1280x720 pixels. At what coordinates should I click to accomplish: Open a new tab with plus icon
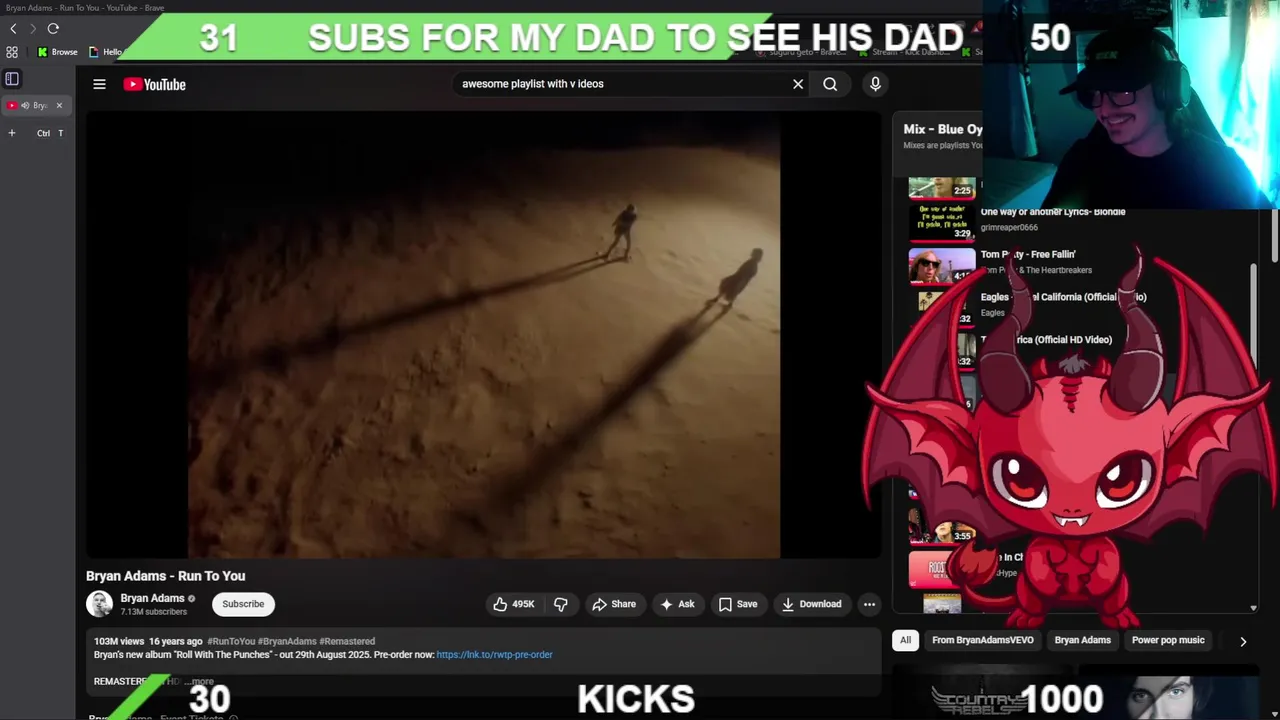point(12,133)
